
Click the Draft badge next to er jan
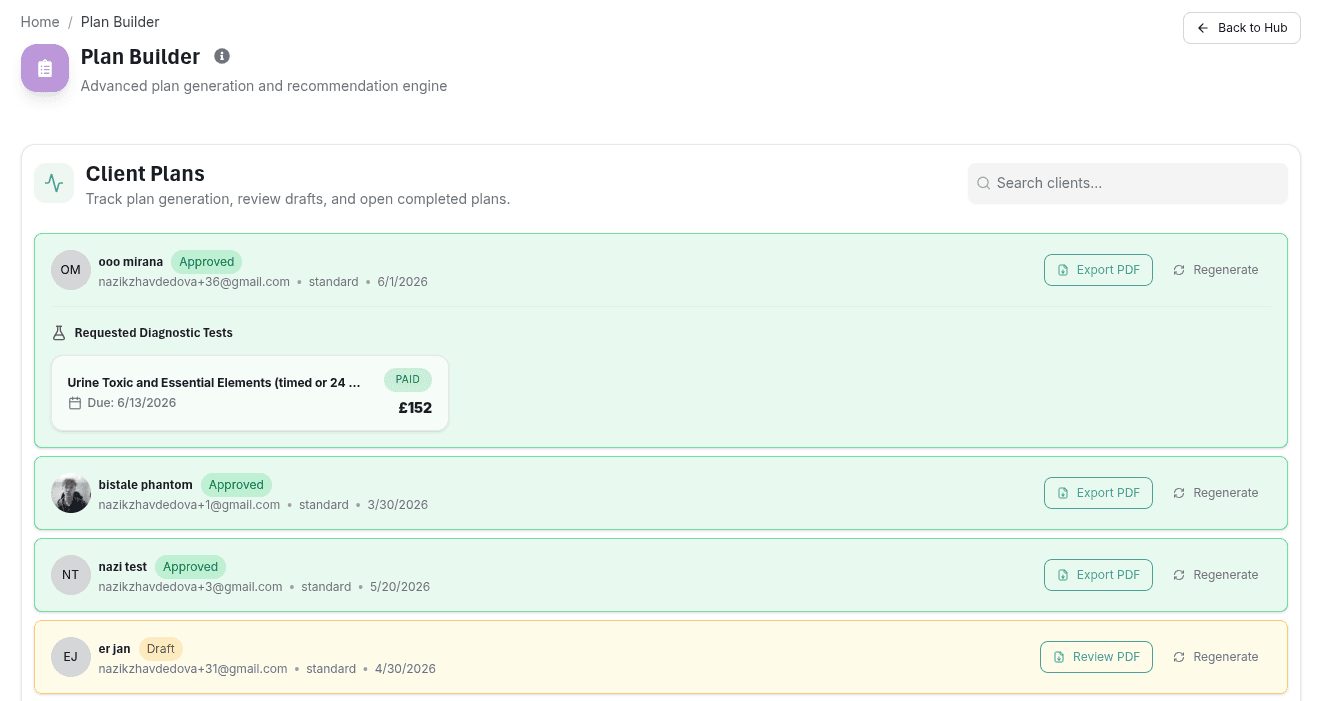tap(161, 649)
